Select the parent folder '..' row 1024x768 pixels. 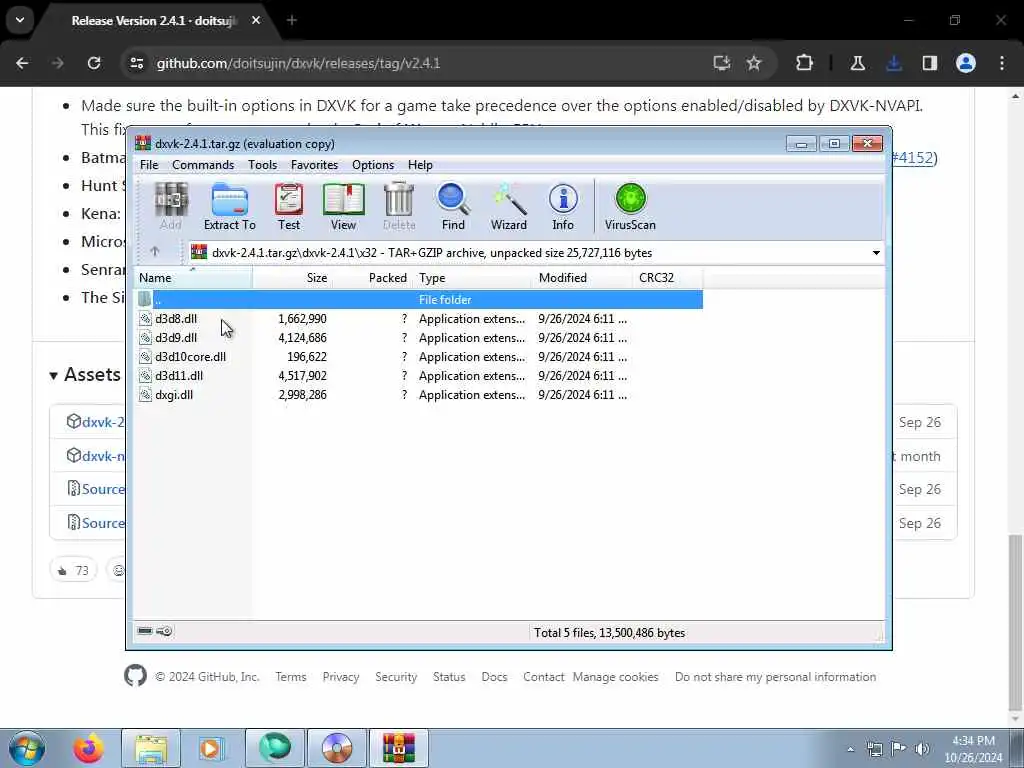[x=419, y=300]
